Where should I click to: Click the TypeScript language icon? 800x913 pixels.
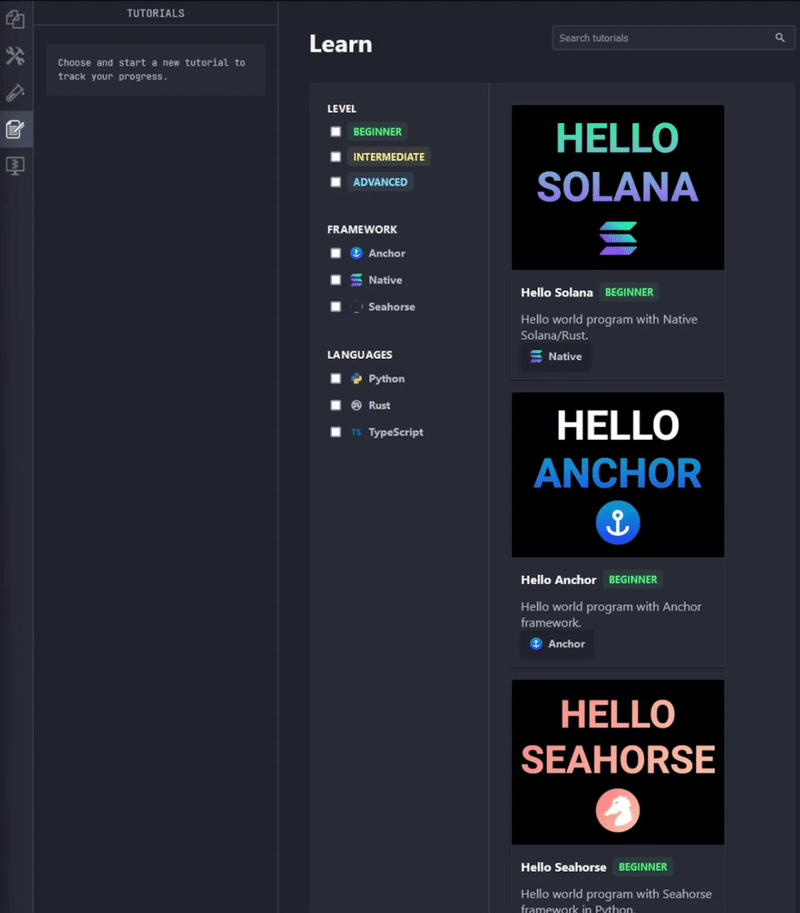356,431
